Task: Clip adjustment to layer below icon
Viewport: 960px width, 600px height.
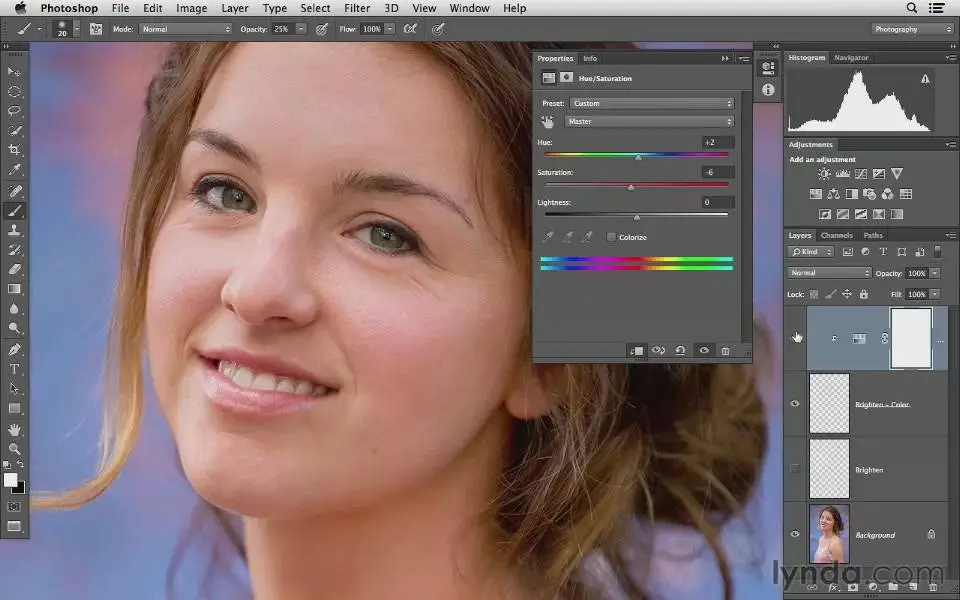Action: (x=636, y=351)
